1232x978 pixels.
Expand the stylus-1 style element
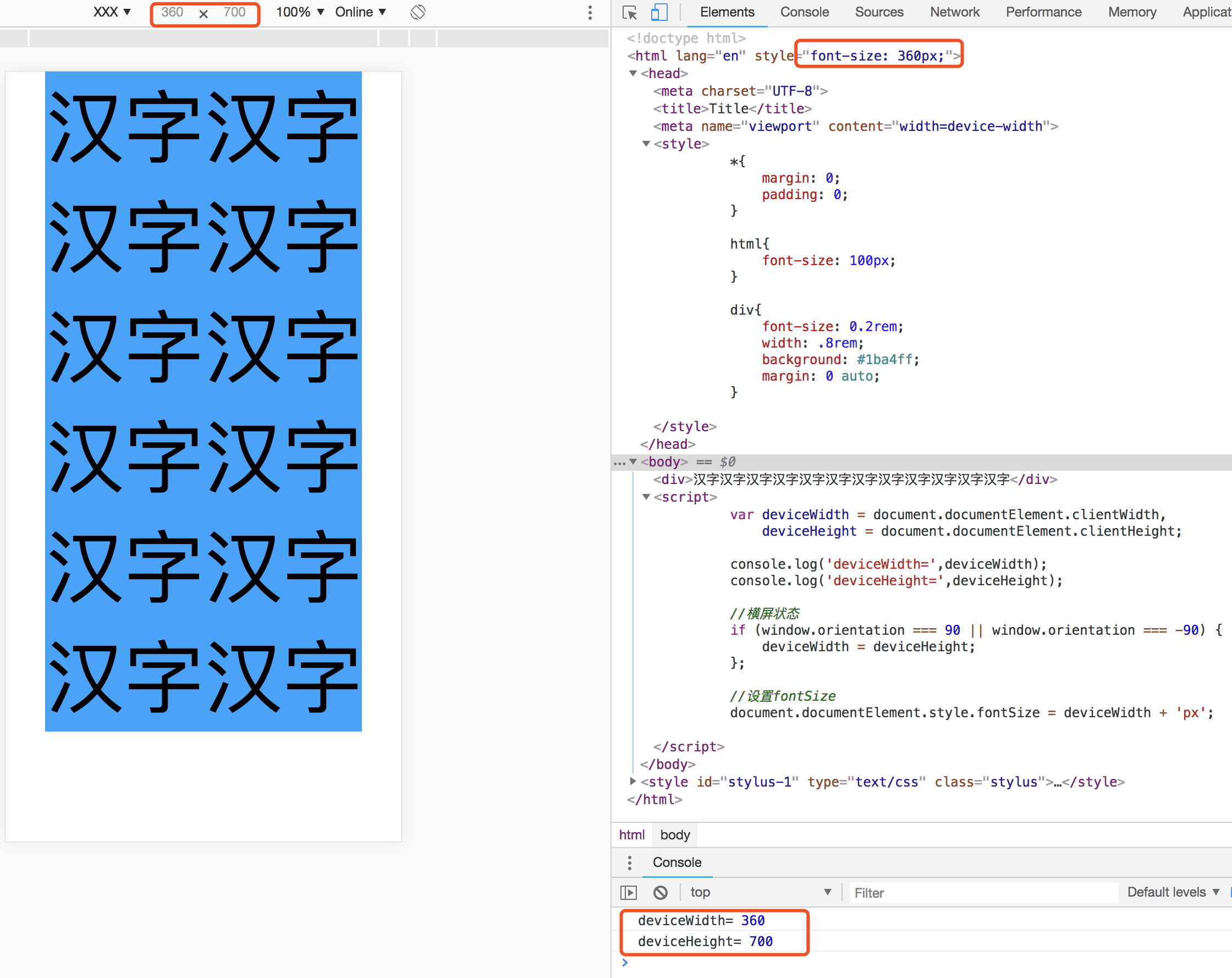pos(632,782)
